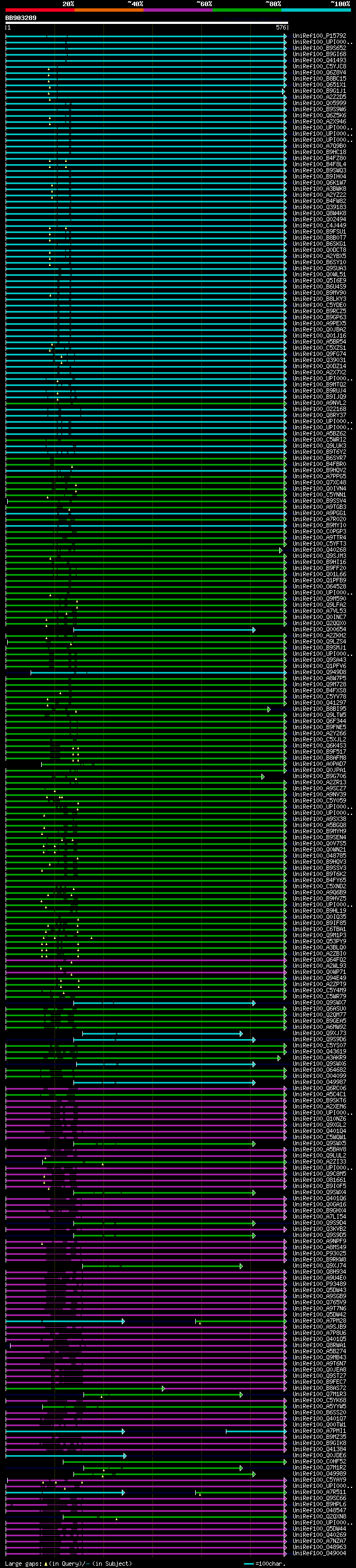Select the UniRef100_B9S9W6 label
Viewport: 356px width, 1568px height.
click(x=319, y=109)
